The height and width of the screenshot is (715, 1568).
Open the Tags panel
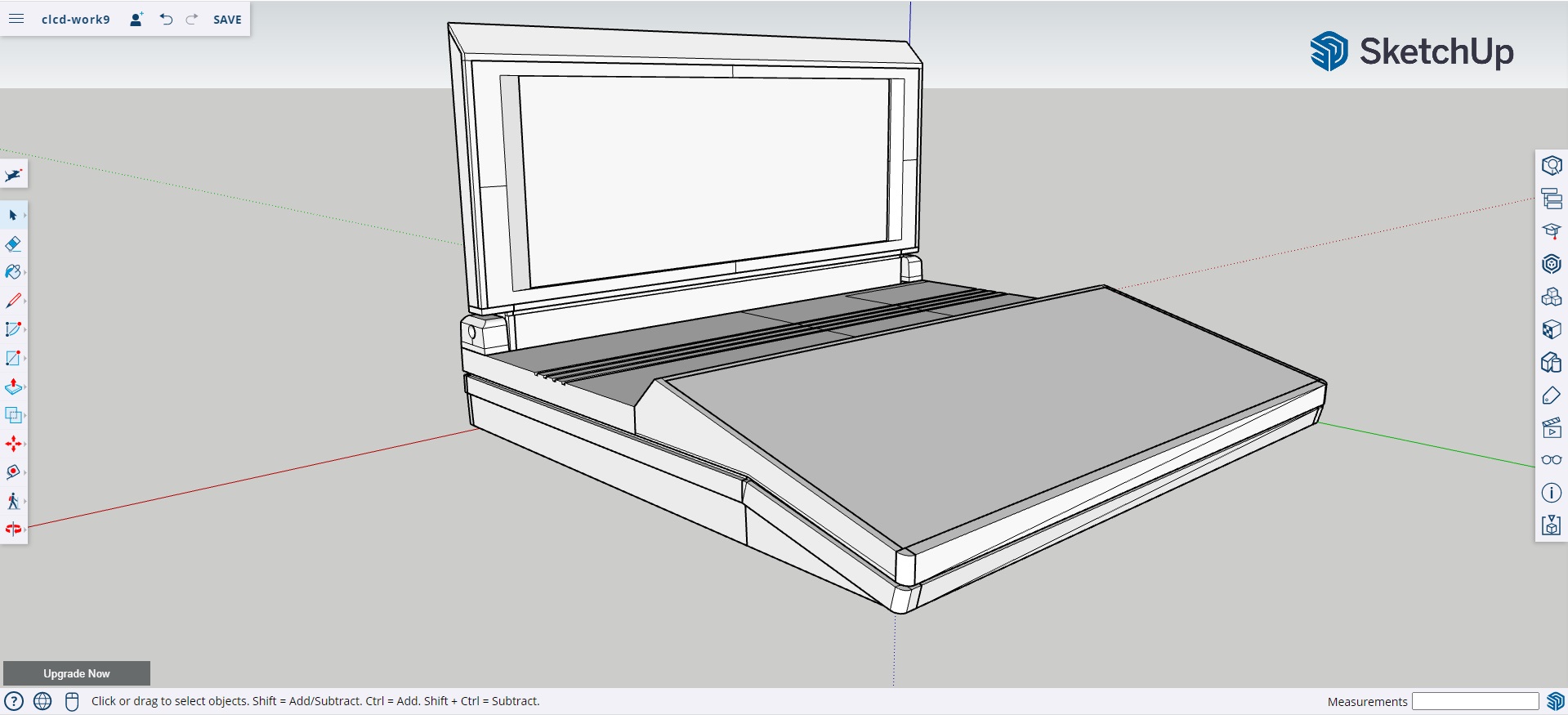[x=1551, y=395]
